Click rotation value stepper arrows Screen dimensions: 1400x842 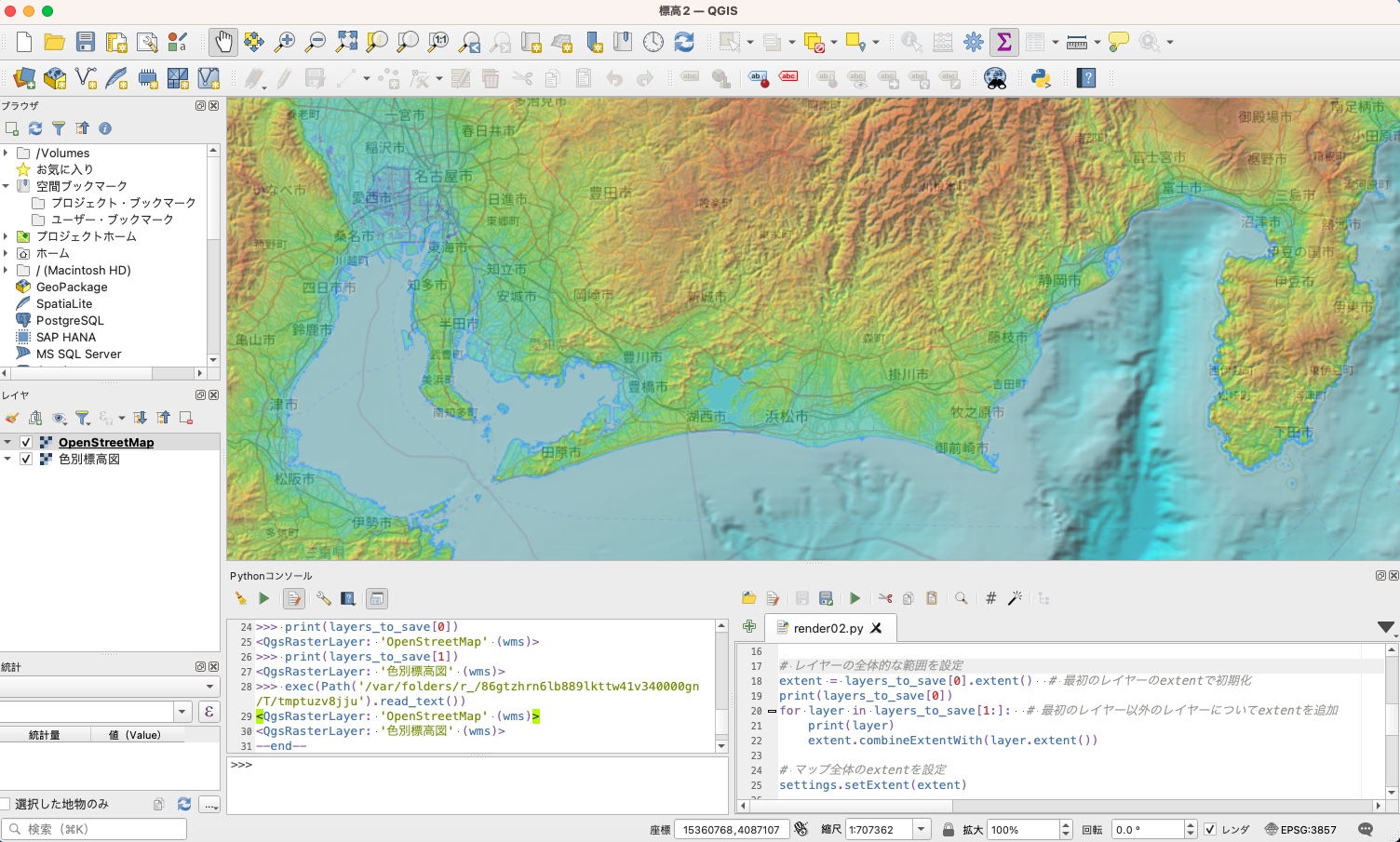(x=1190, y=830)
